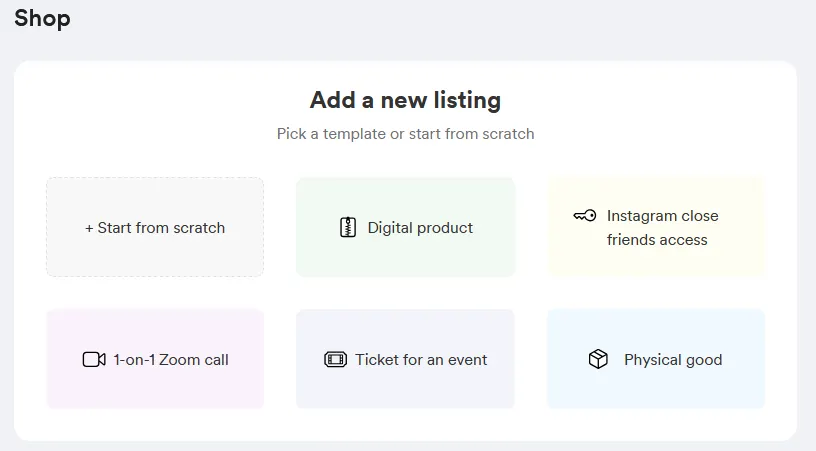Image resolution: width=816 pixels, height=451 pixels.
Task: Click the key icon for Instagram access
Action: 585,216
